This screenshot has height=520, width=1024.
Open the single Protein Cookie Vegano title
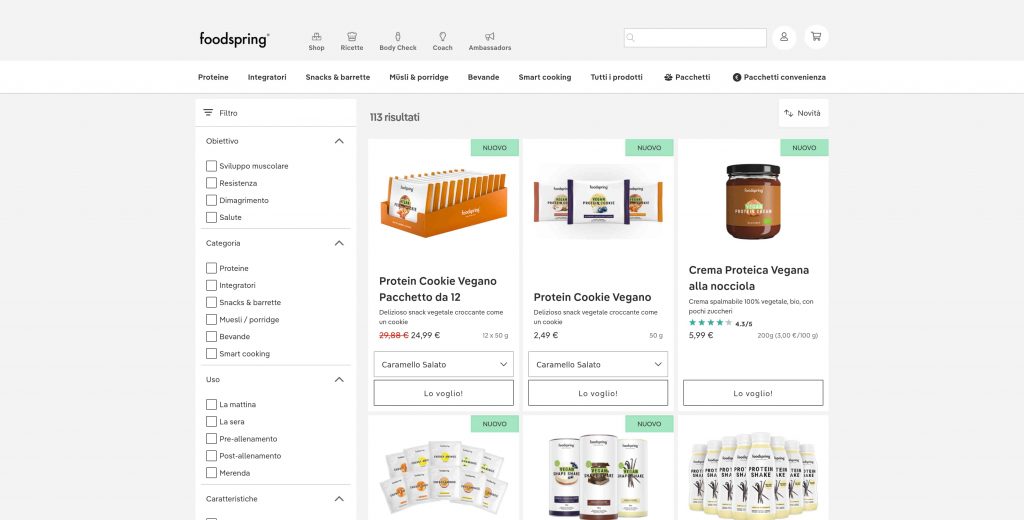[x=592, y=297]
